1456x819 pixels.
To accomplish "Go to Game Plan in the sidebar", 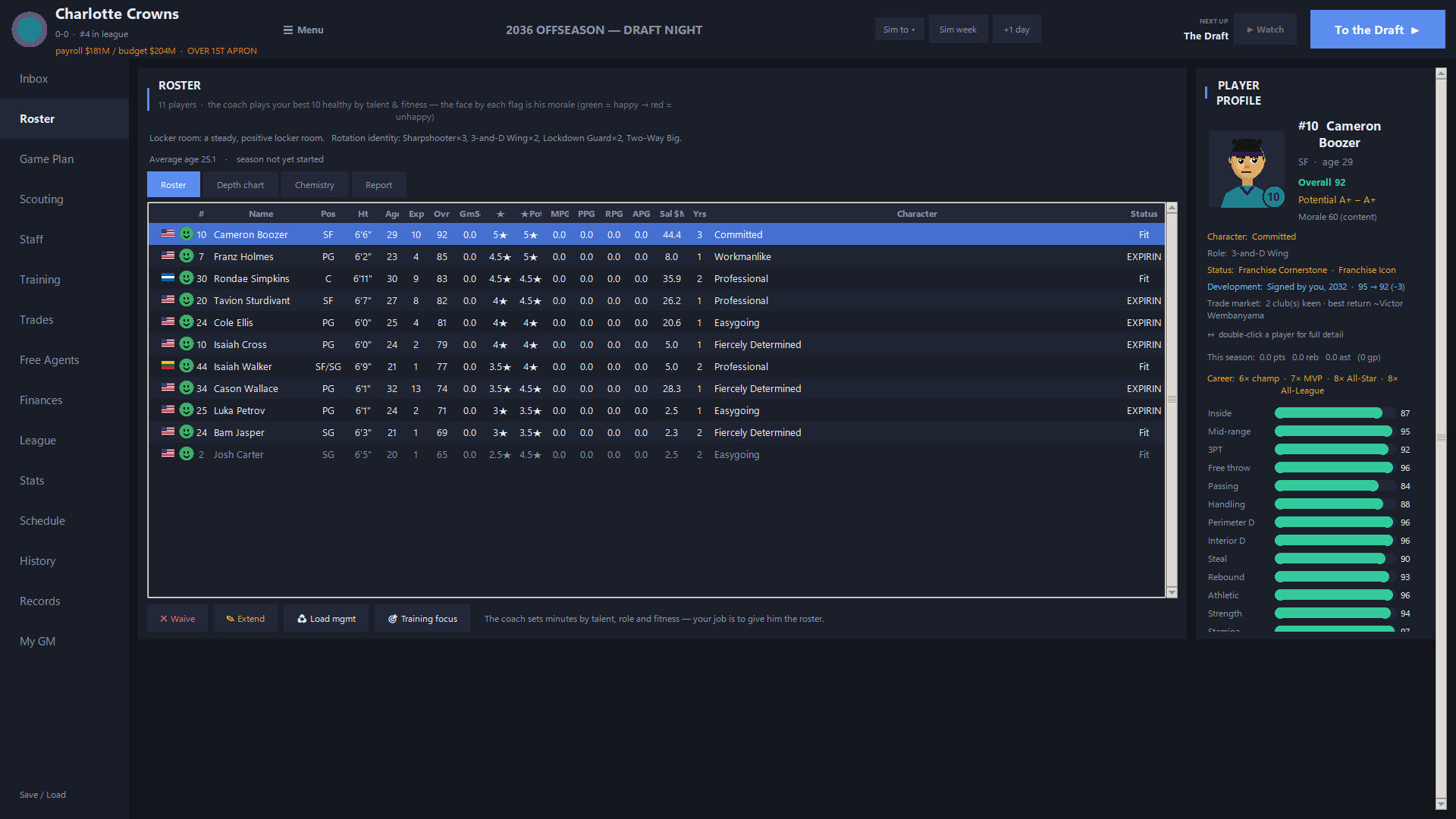I will tap(64, 159).
